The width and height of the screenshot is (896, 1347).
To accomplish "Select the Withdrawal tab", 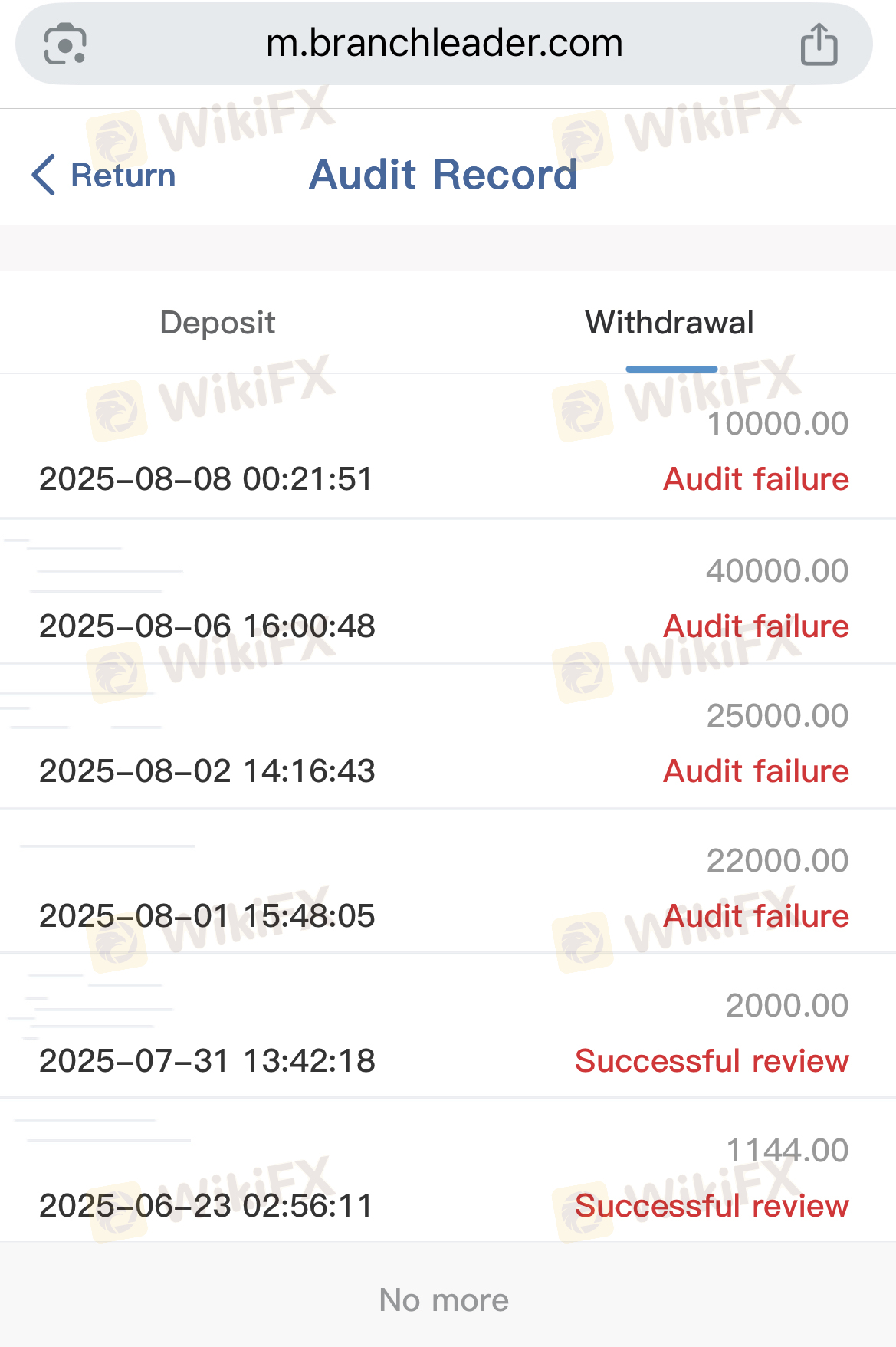I will [x=670, y=323].
